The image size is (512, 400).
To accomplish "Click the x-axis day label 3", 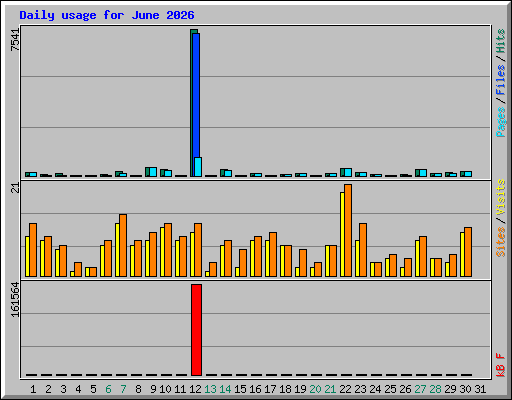I will [x=63, y=389].
